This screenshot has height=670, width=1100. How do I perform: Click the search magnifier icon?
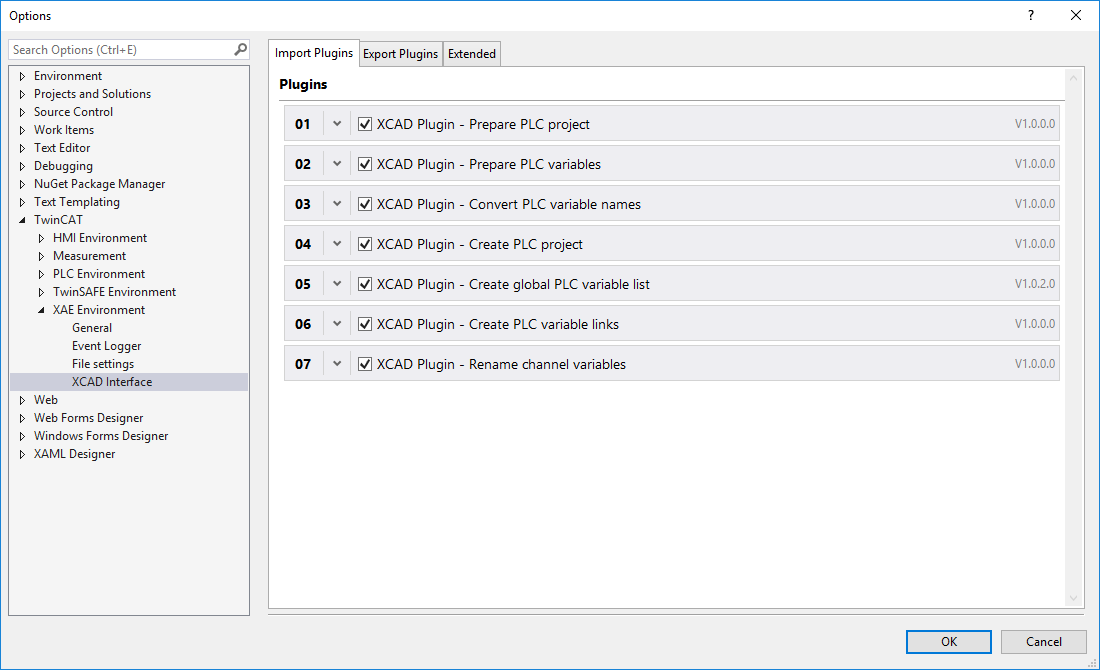click(x=240, y=49)
